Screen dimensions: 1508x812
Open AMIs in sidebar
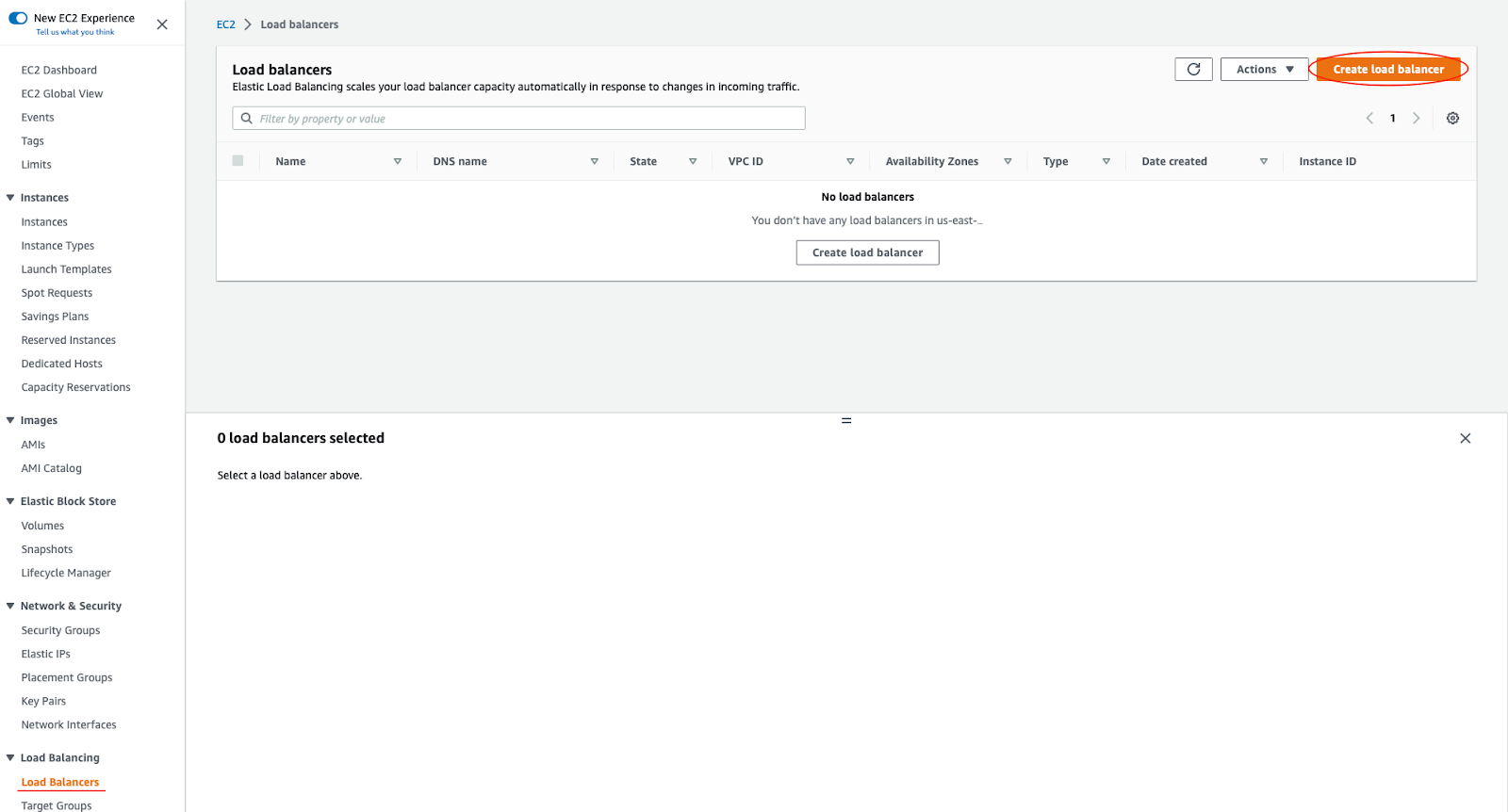pyautogui.click(x=33, y=445)
